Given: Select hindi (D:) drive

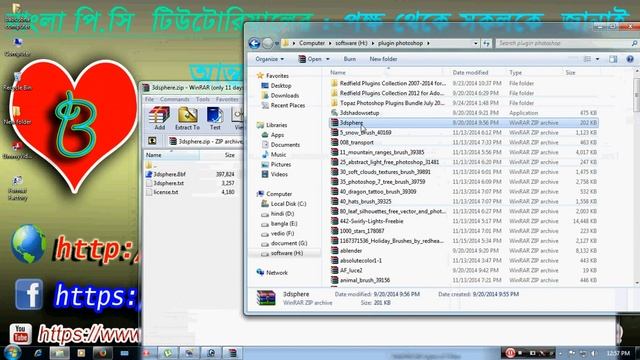Looking at the screenshot, I should [x=282, y=213].
